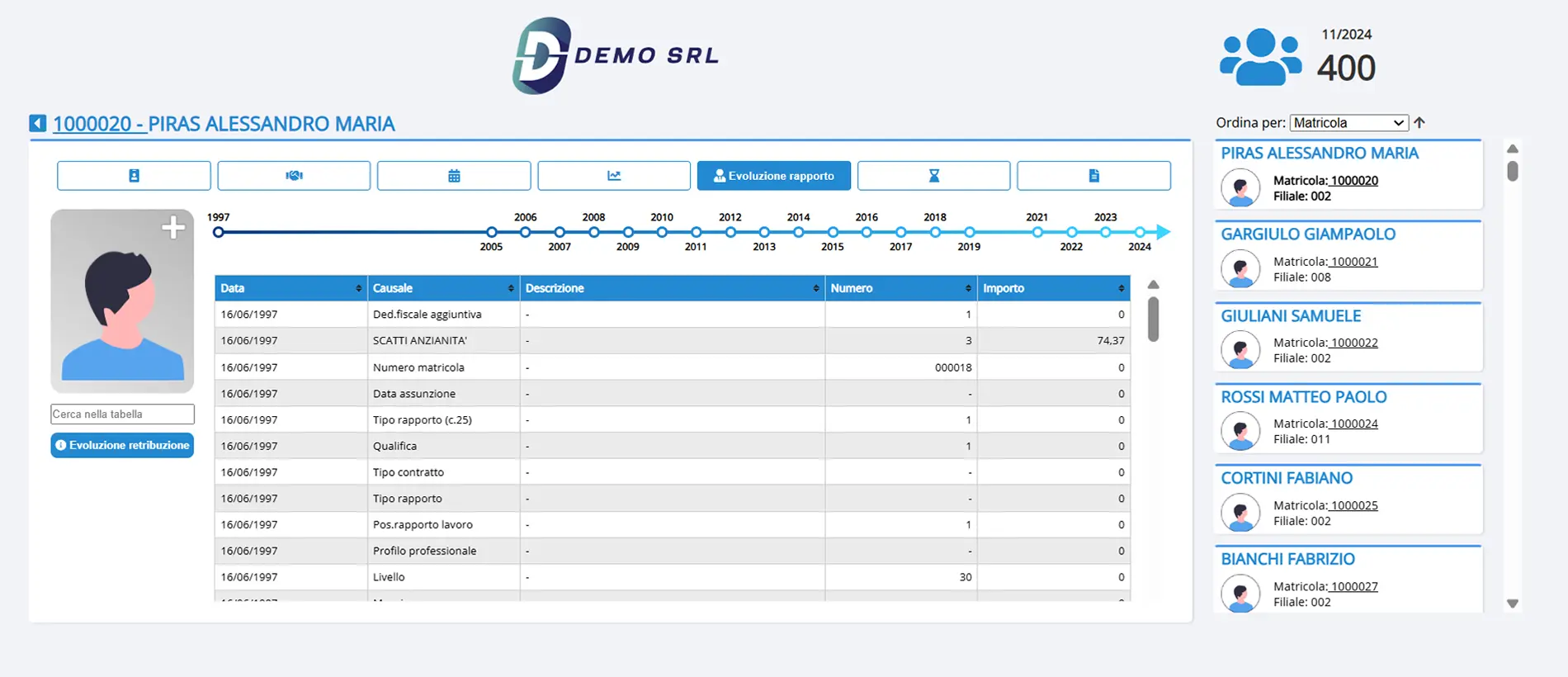Screen dimensions: 1568x677
Task: Click the employee list scroll down arrow
Action: pos(1512,604)
